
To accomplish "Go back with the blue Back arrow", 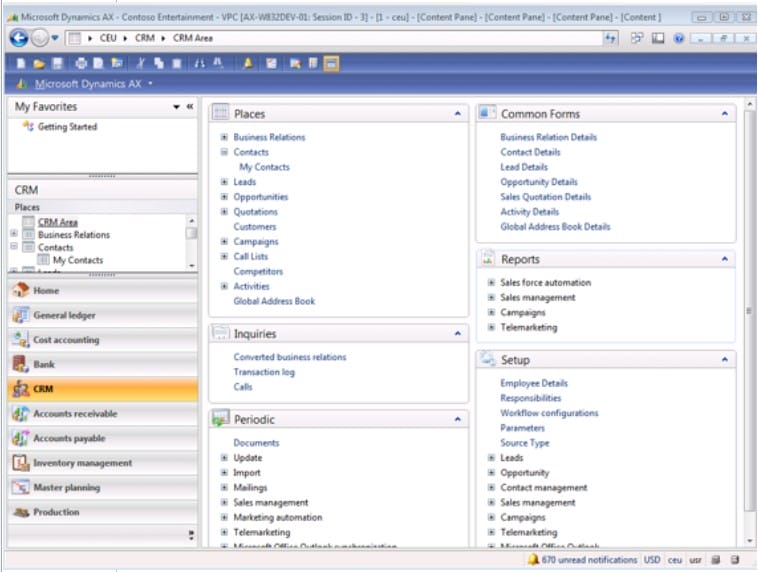I will pyautogui.click(x=19, y=38).
